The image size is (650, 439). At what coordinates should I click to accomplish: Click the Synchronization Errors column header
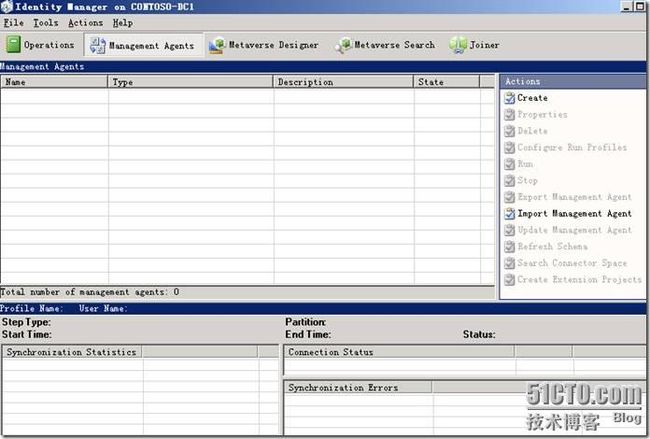click(359, 388)
